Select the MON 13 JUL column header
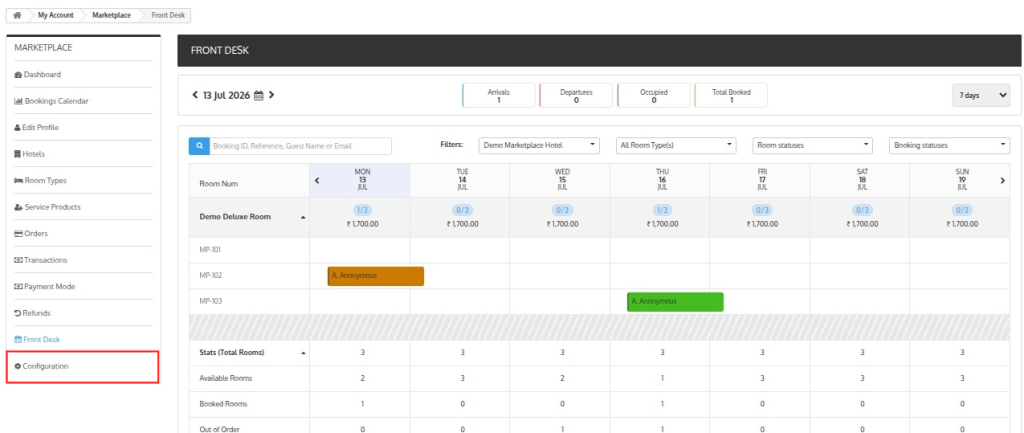The width and height of the screenshot is (1024, 433). (x=362, y=180)
